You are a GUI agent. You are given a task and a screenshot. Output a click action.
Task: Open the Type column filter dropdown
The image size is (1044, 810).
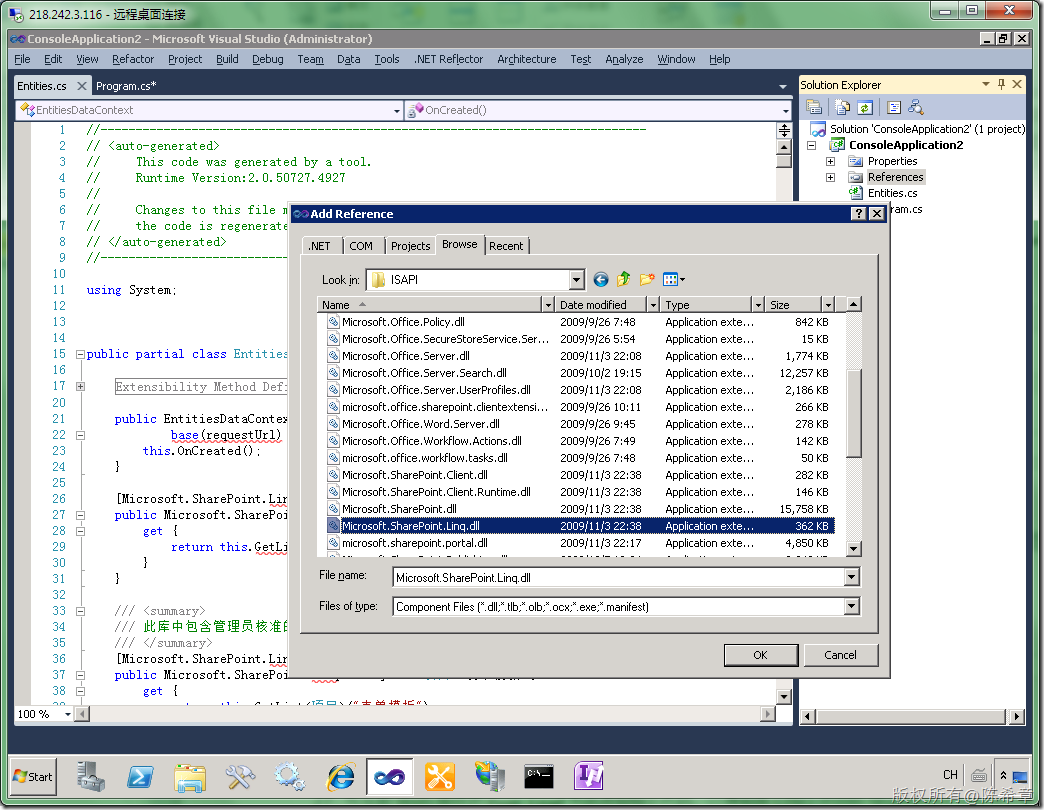pos(758,305)
